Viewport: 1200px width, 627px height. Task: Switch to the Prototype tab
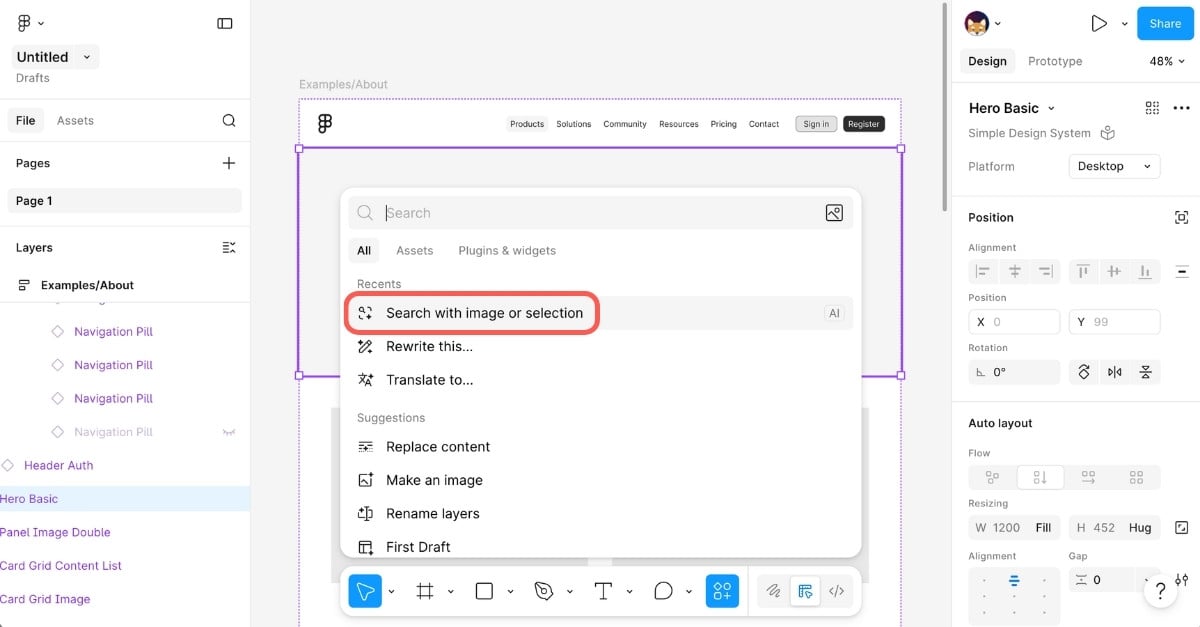1055,61
